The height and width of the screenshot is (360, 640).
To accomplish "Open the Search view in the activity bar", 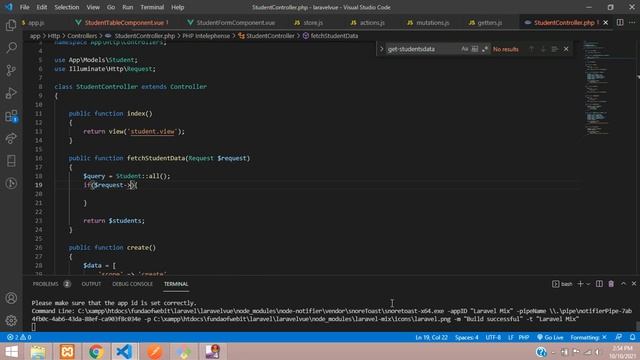I will click(x=11, y=48).
